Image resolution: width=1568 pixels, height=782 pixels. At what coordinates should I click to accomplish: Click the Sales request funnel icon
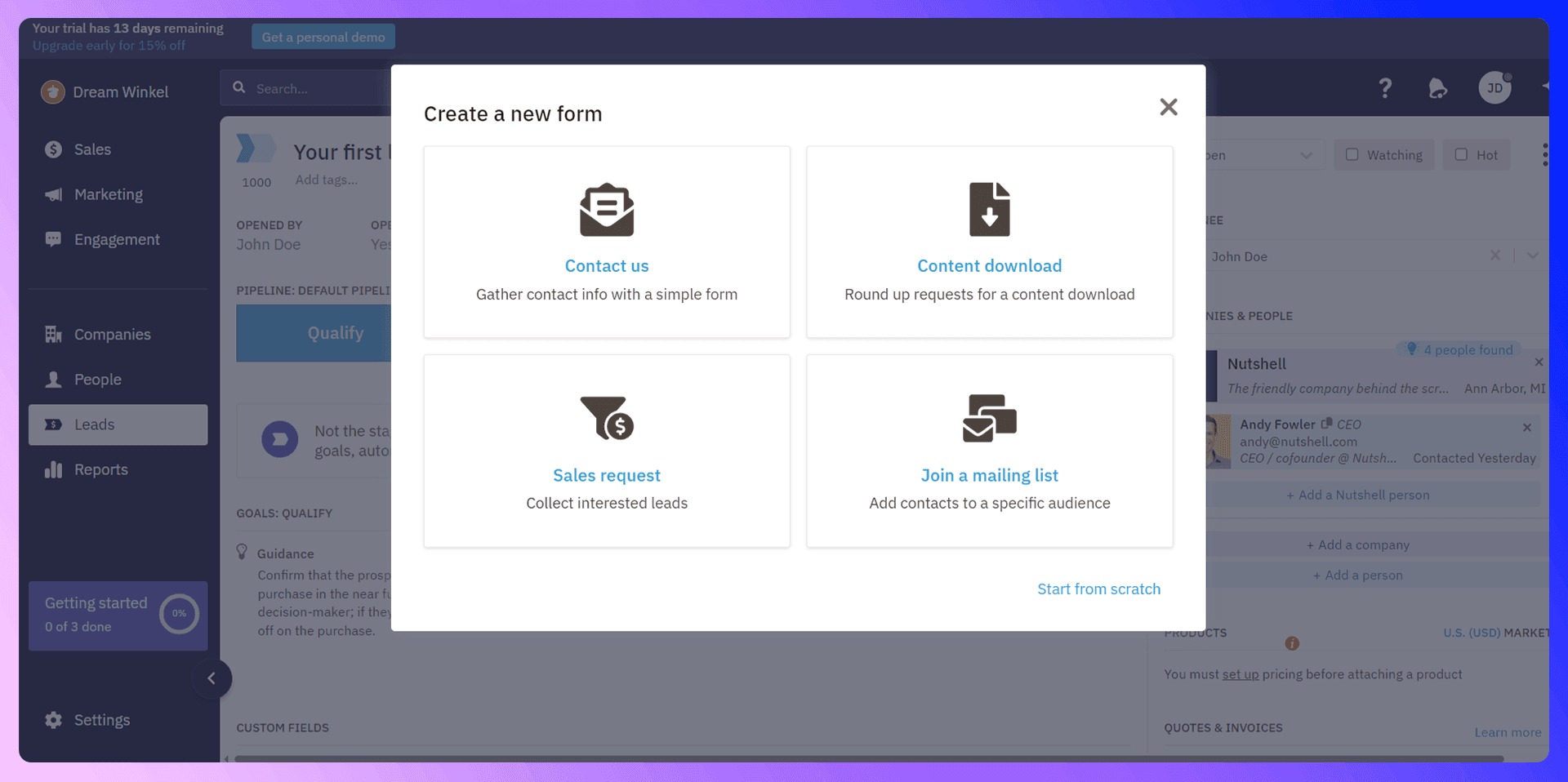[607, 418]
